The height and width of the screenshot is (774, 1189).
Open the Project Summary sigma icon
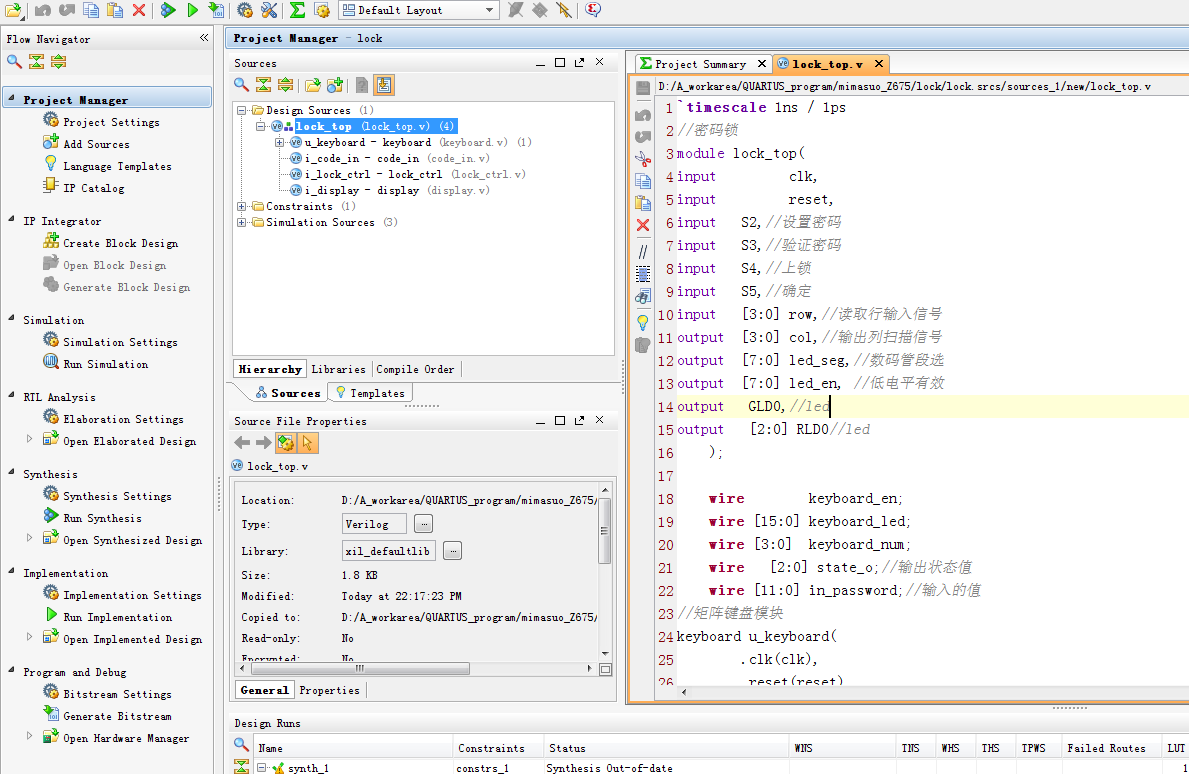(x=297, y=10)
